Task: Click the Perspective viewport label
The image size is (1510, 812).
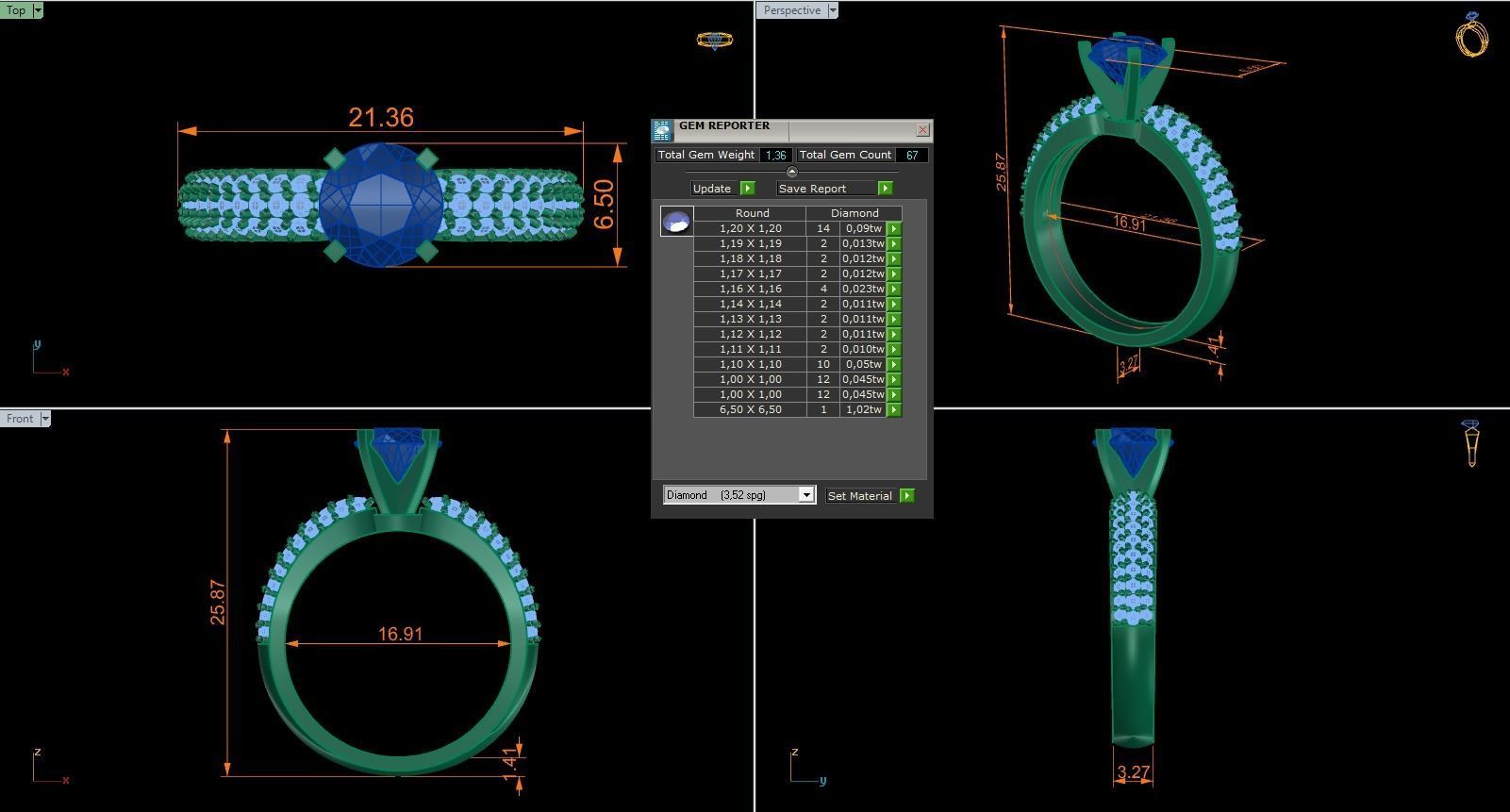Action: 791,10
